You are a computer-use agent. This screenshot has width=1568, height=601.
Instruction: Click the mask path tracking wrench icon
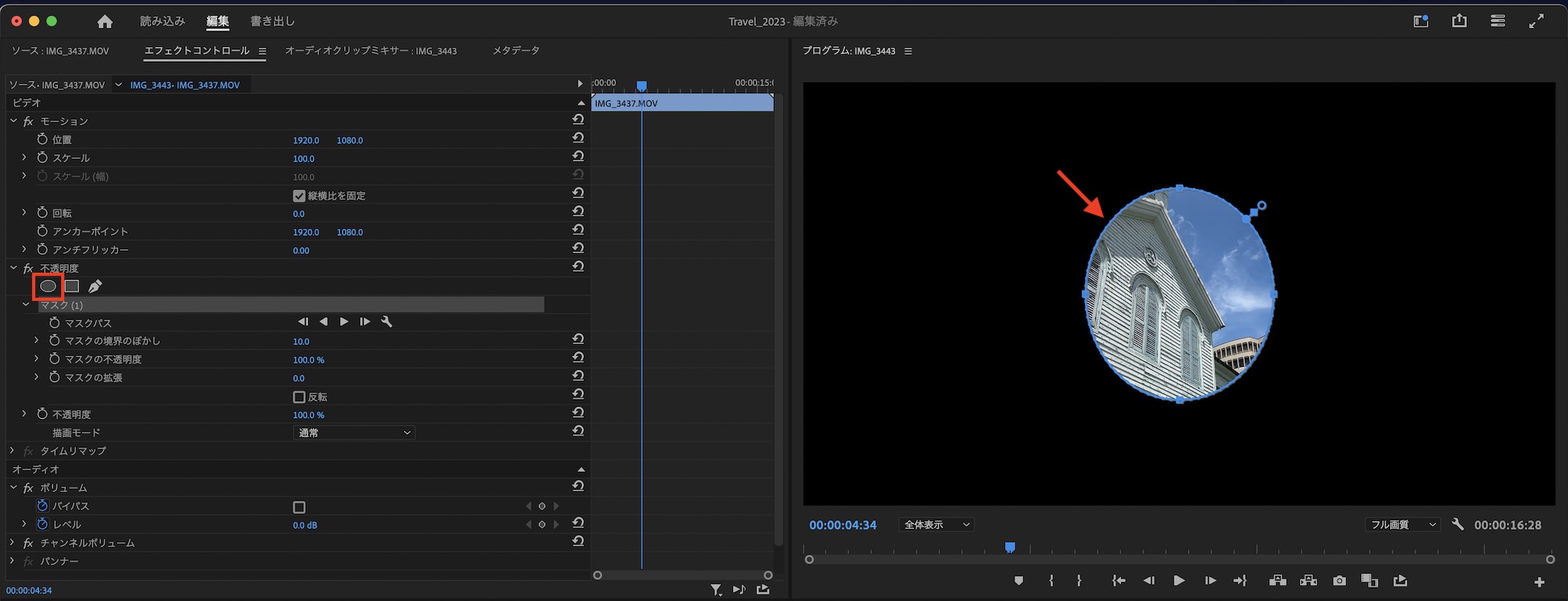[x=387, y=322]
